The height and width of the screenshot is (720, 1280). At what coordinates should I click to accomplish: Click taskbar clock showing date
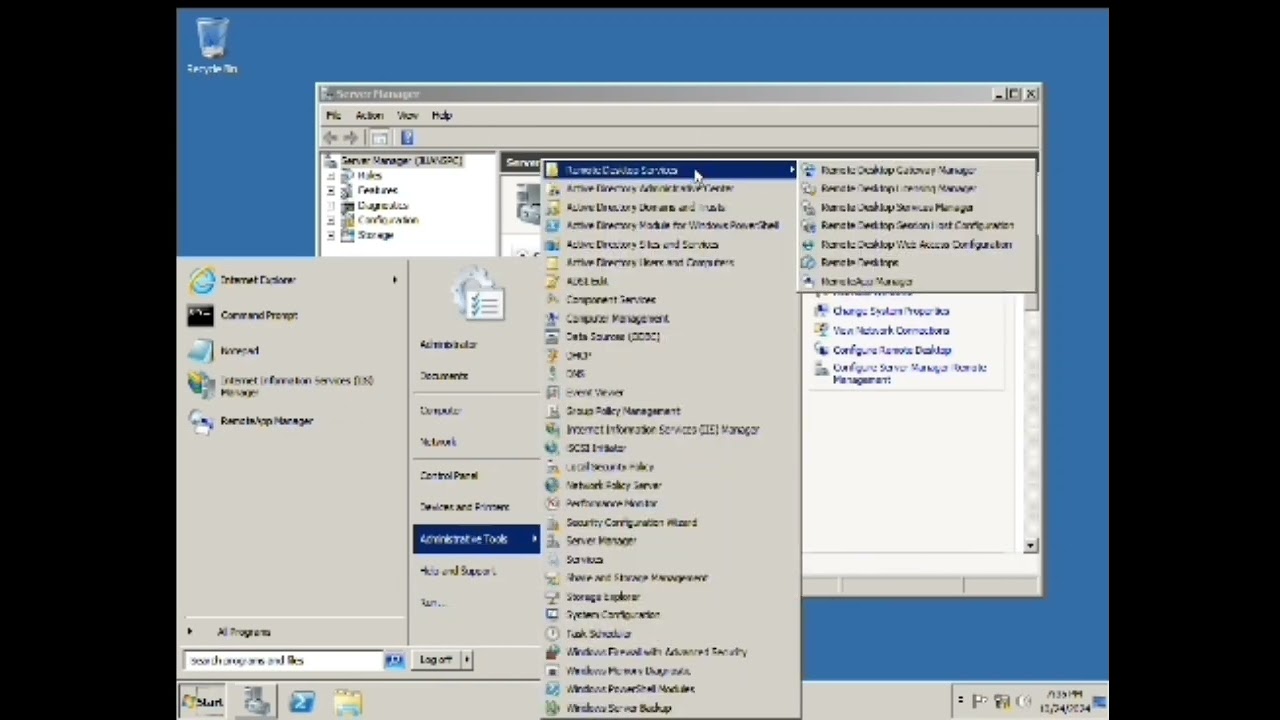click(1063, 701)
